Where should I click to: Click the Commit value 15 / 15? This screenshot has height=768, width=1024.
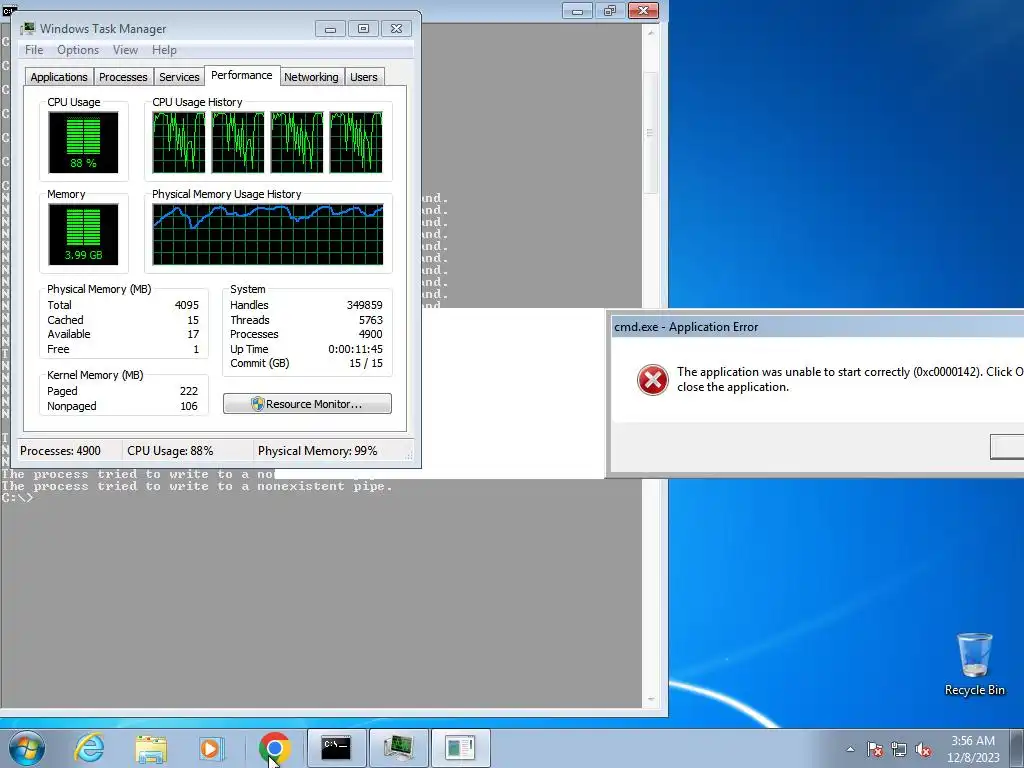coord(366,364)
